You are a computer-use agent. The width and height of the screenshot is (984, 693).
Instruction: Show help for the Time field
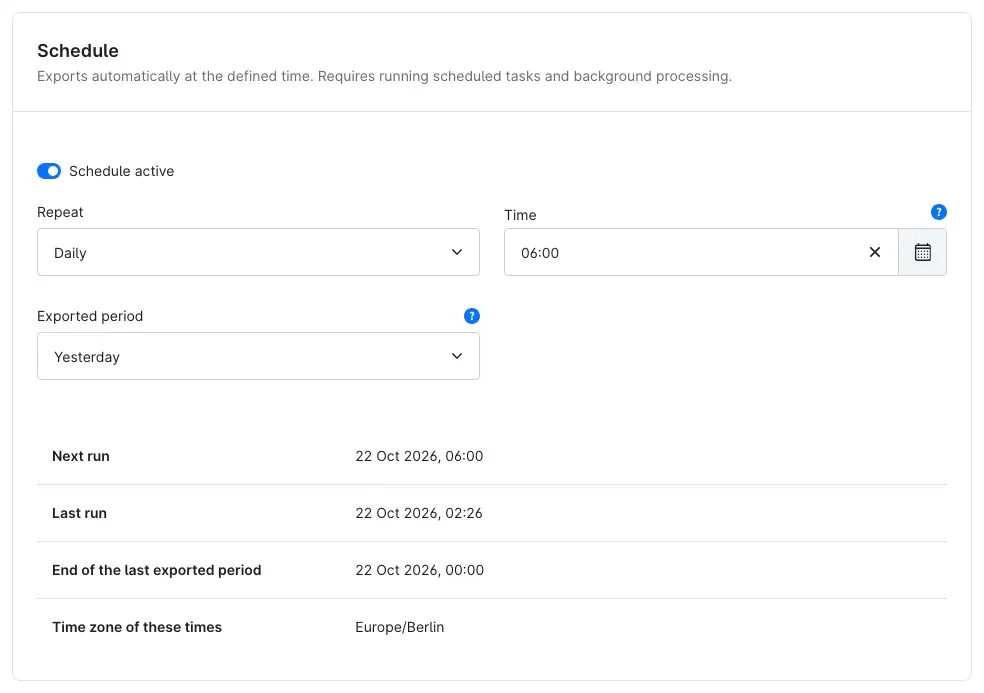click(939, 212)
